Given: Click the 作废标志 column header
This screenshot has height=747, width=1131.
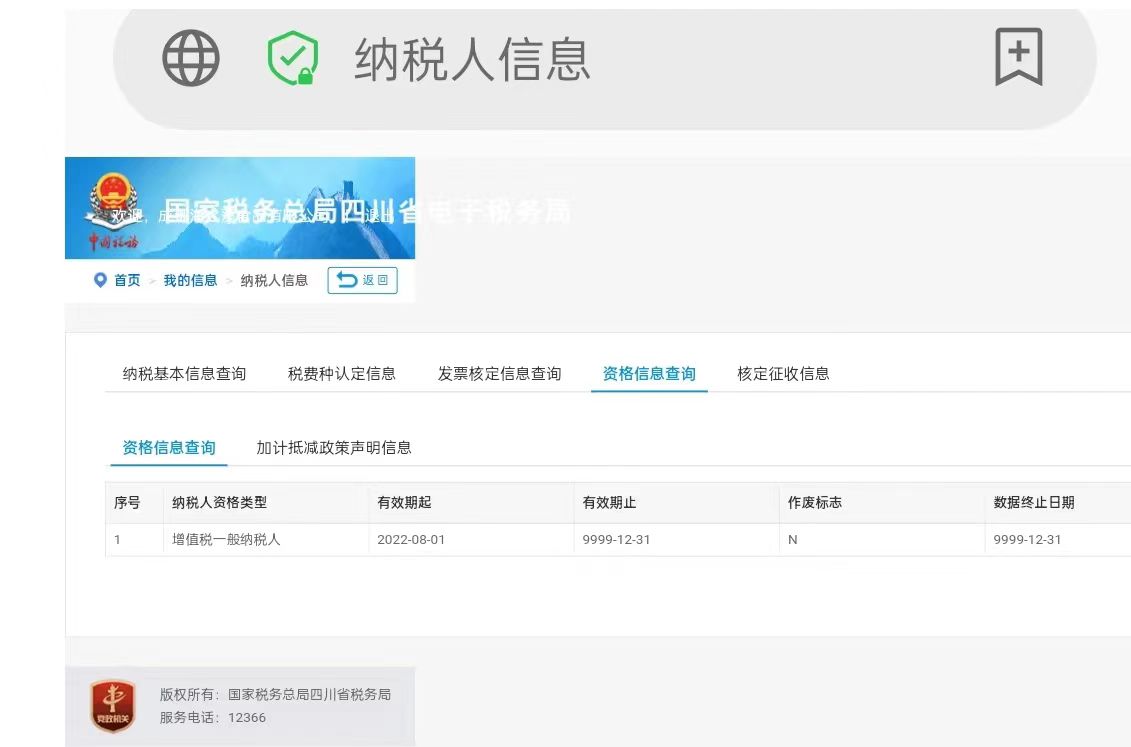Looking at the screenshot, I should 814,503.
